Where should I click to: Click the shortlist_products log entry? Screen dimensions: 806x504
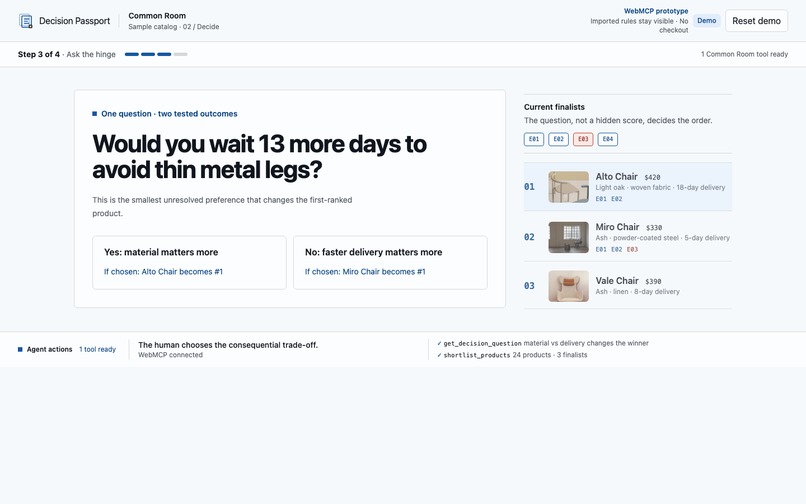512,355
